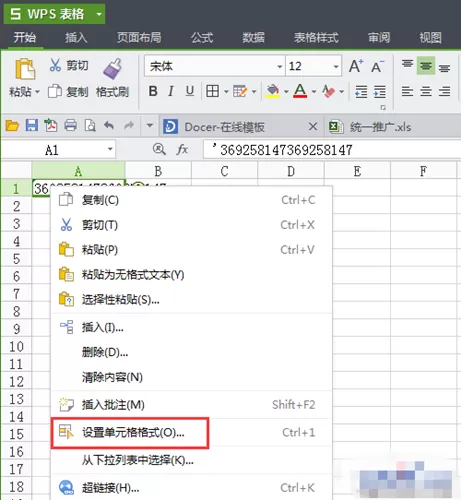This screenshot has width=461, height=500.
Task: Increase font size with A+ icon
Action: click(x=356, y=66)
